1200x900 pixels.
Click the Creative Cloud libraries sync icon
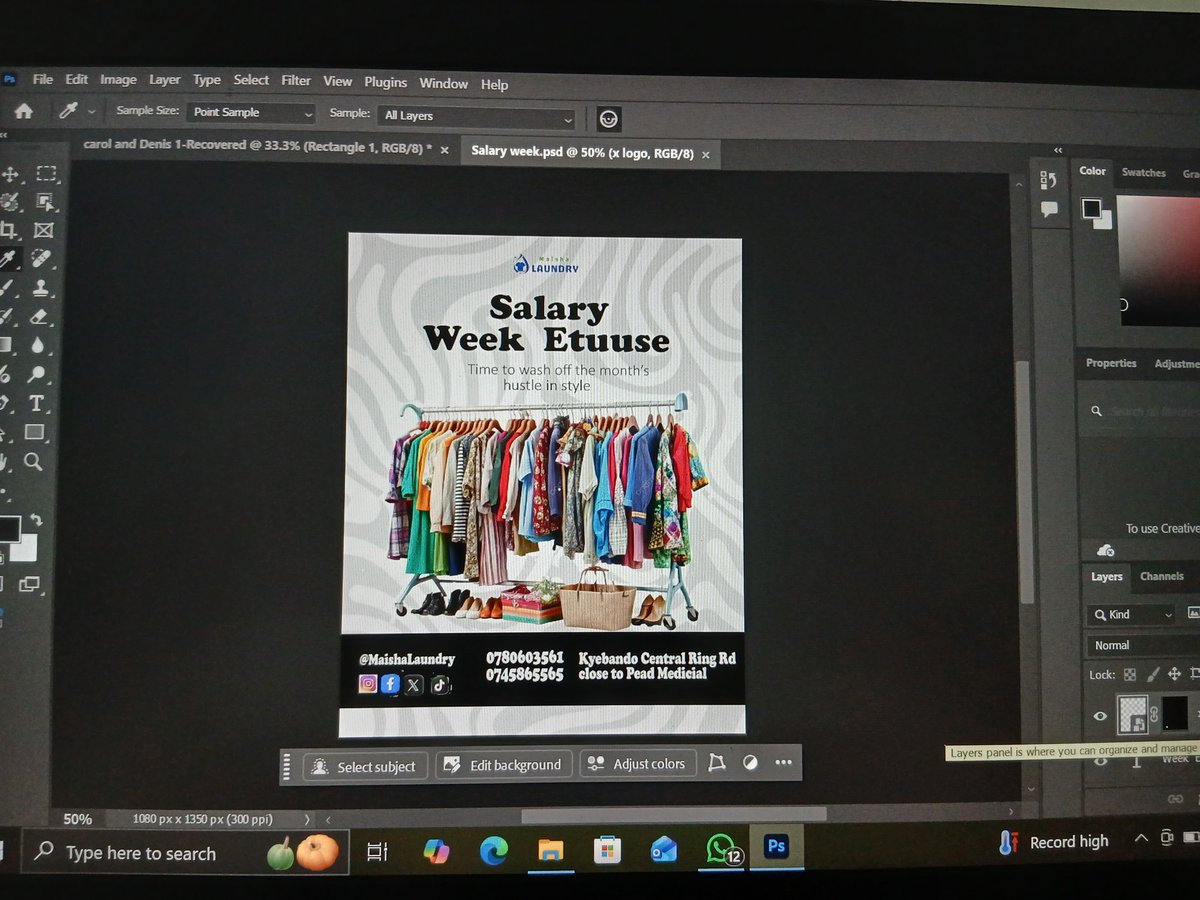point(1105,550)
